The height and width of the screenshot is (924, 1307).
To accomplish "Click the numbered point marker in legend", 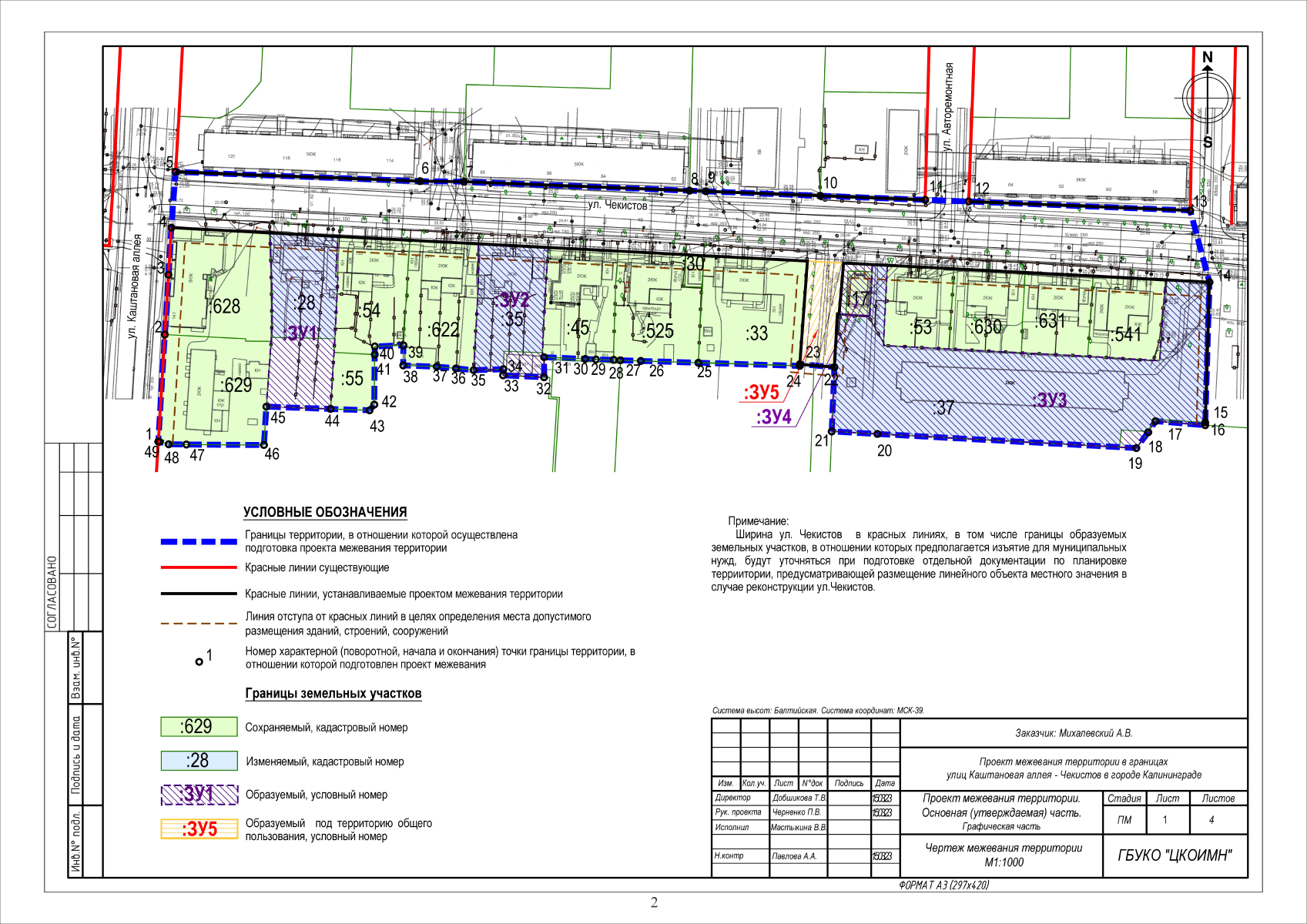I will [199, 661].
